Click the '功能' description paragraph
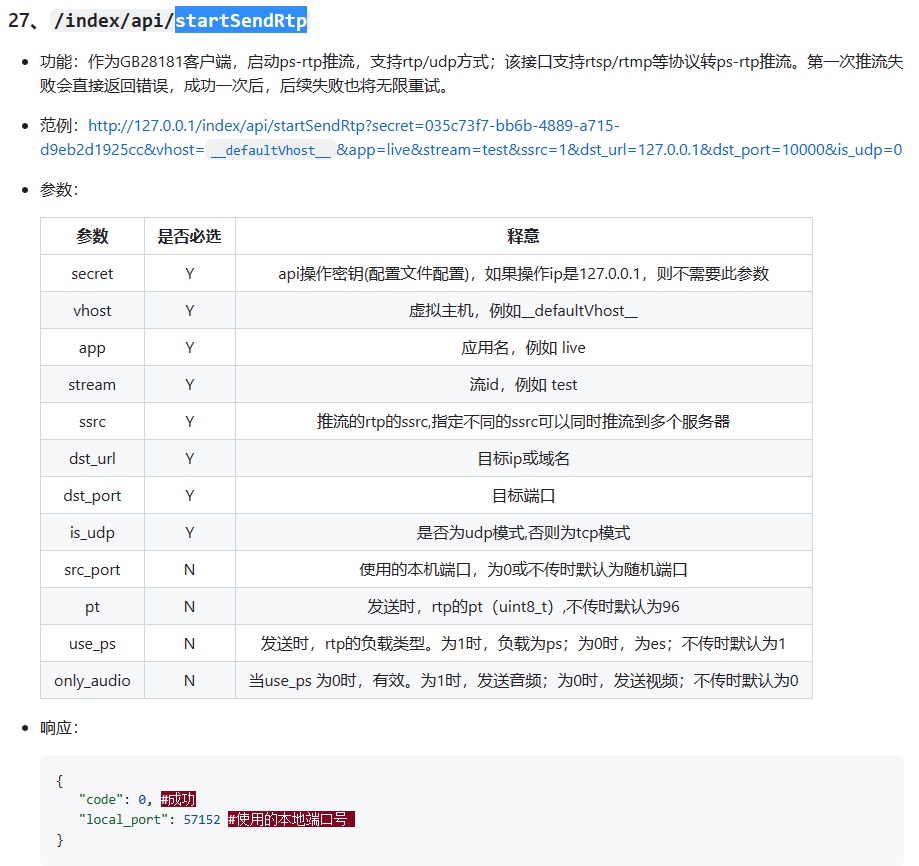This screenshot has height=866, width=919. [x=471, y=74]
